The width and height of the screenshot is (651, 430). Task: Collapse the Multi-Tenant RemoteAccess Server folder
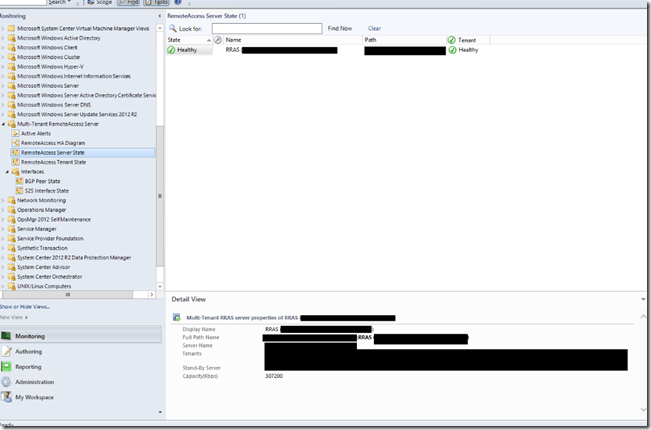click(3, 124)
